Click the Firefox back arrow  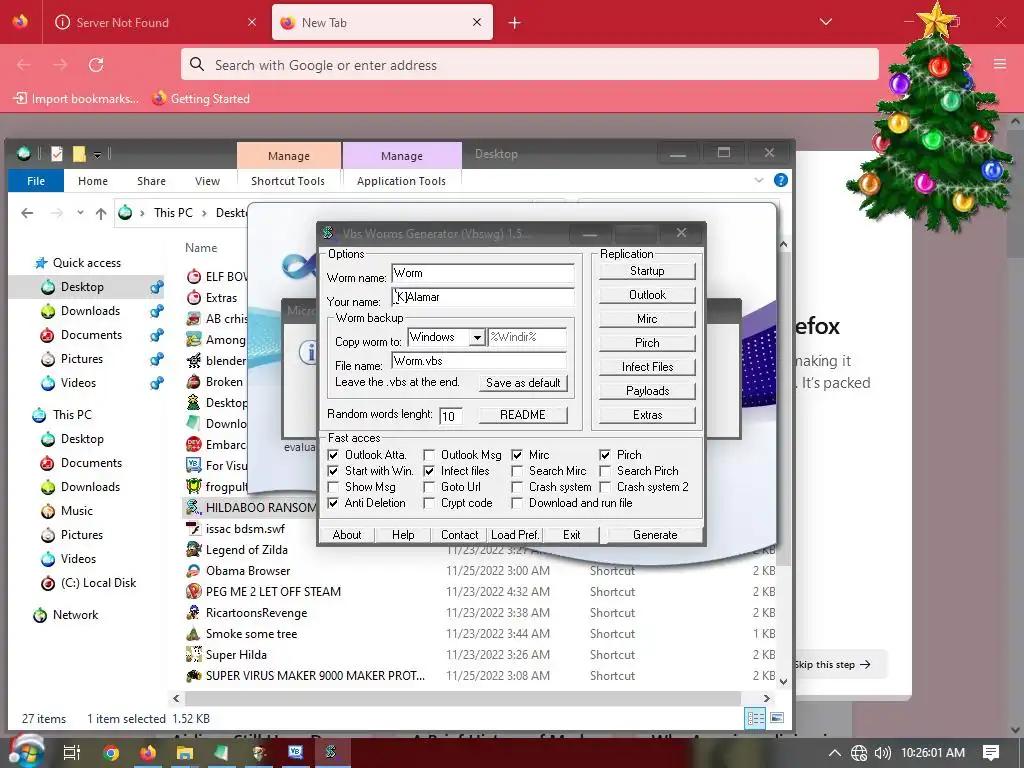pos(24,65)
